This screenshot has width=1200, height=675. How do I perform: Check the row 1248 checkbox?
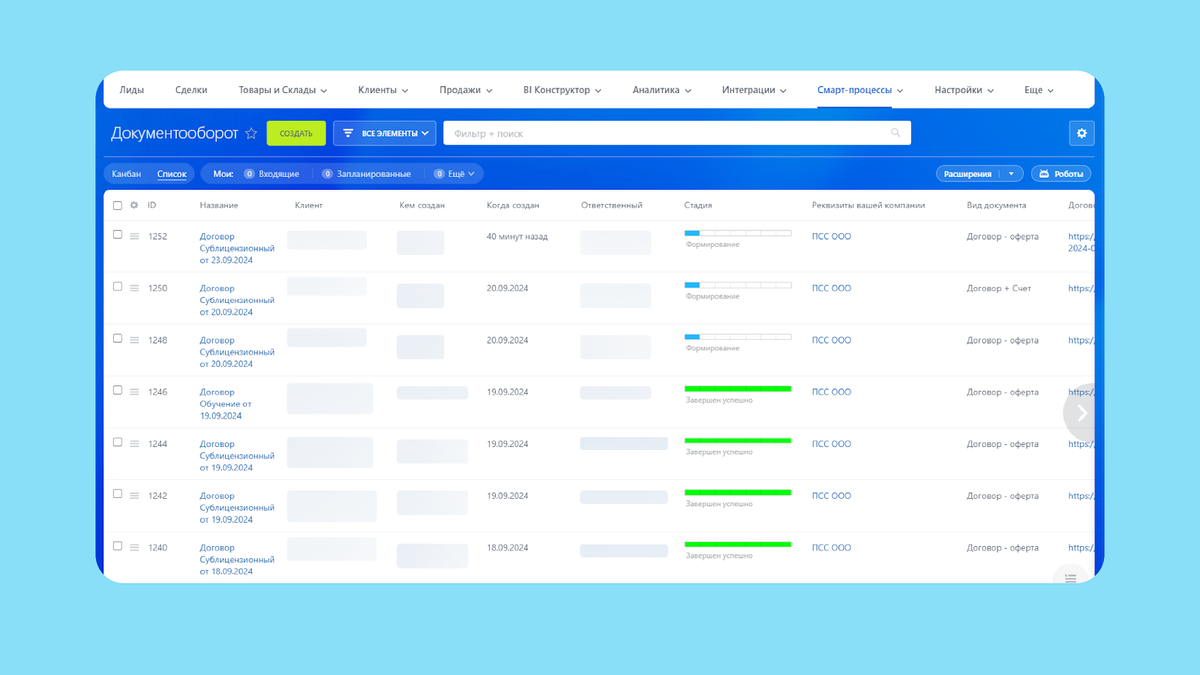pyautogui.click(x=117, y=339)
